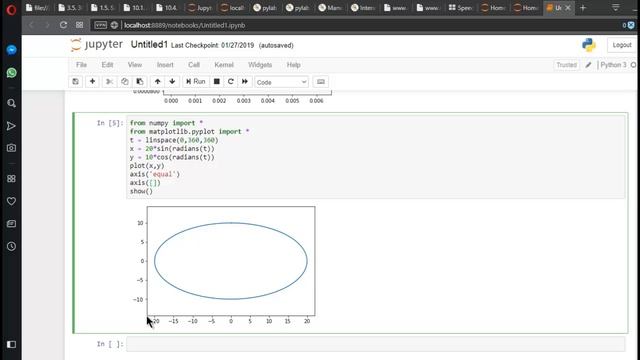
Task: Click Last Checkpoint 01/27/2019 text
Action: click(212, 45)
